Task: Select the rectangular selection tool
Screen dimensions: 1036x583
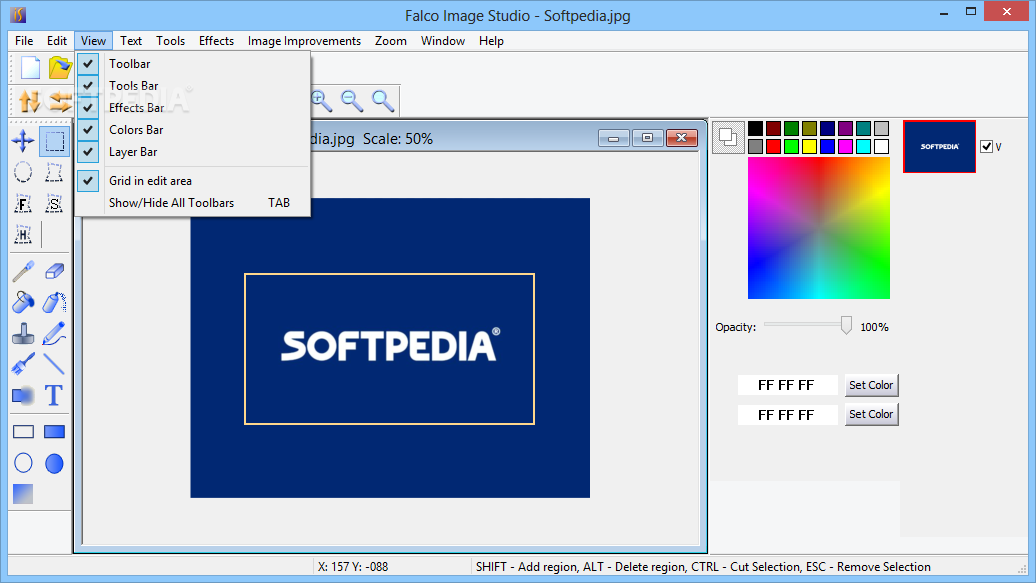Action: click(54, 141)
